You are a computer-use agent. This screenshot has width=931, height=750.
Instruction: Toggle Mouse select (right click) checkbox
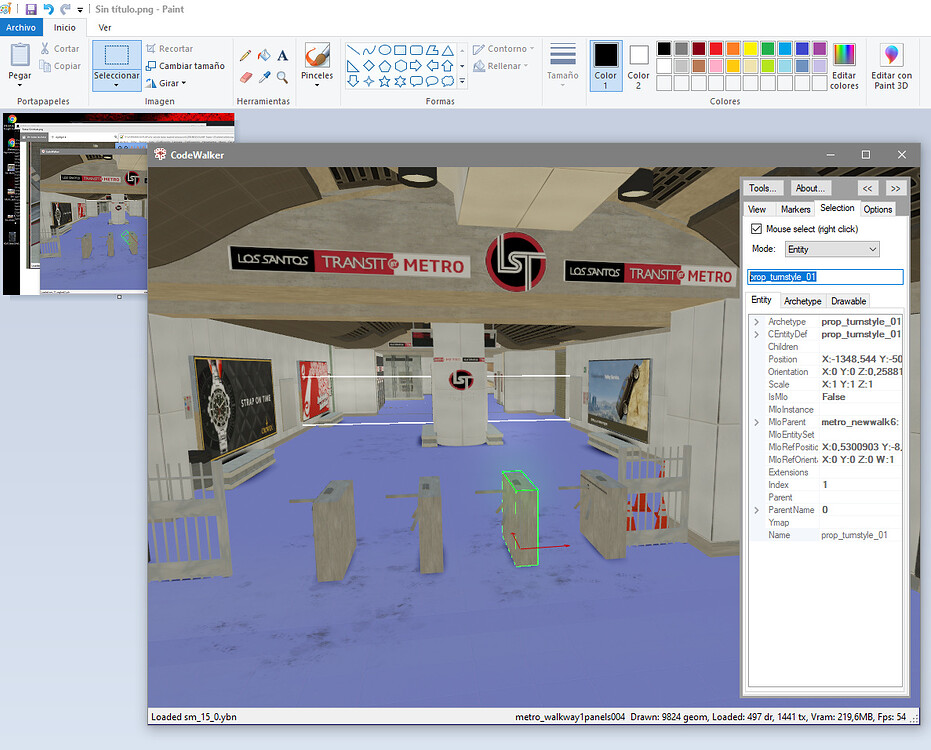pos(756,229)
